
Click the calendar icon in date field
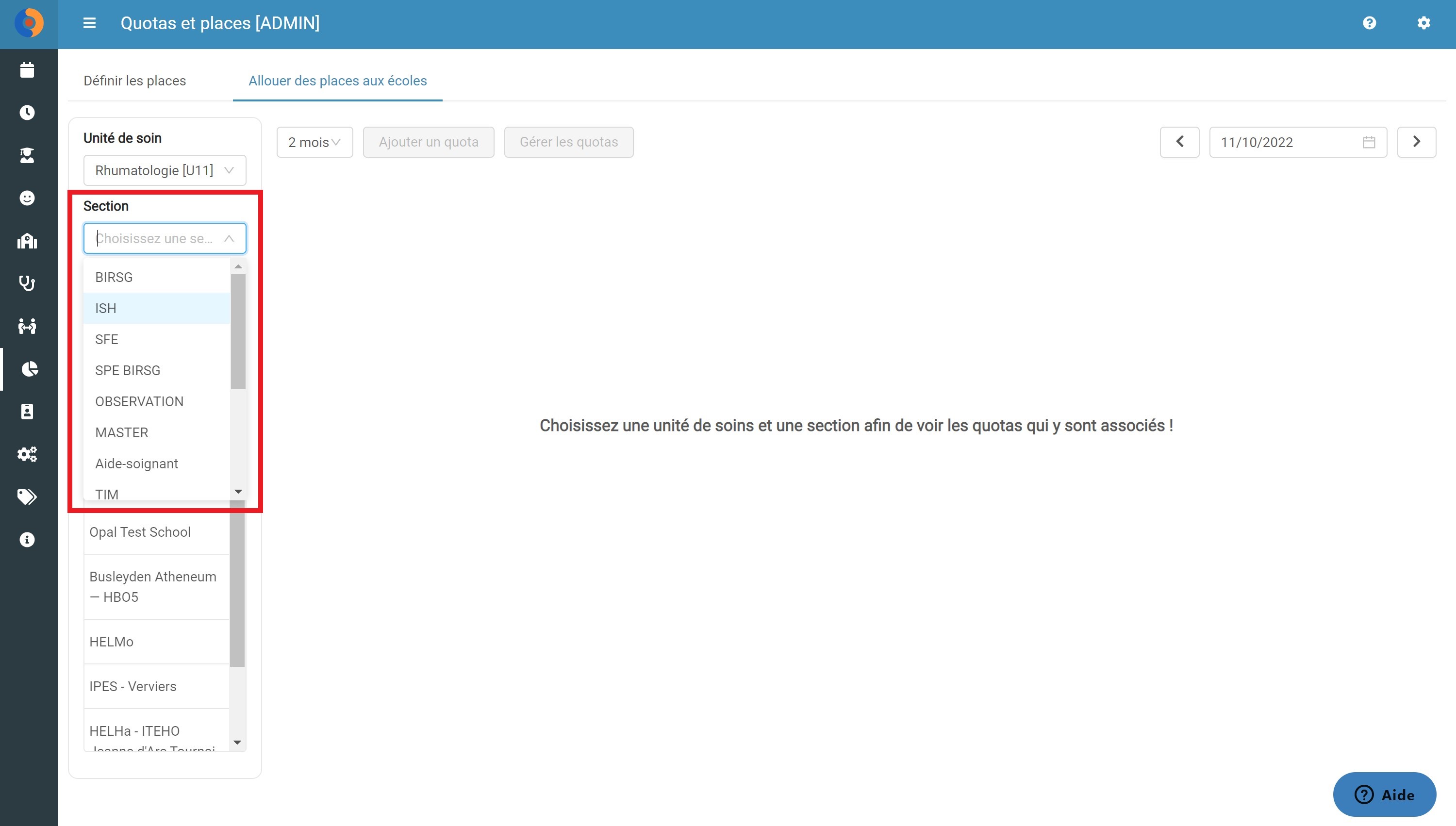pos(1369,142)
